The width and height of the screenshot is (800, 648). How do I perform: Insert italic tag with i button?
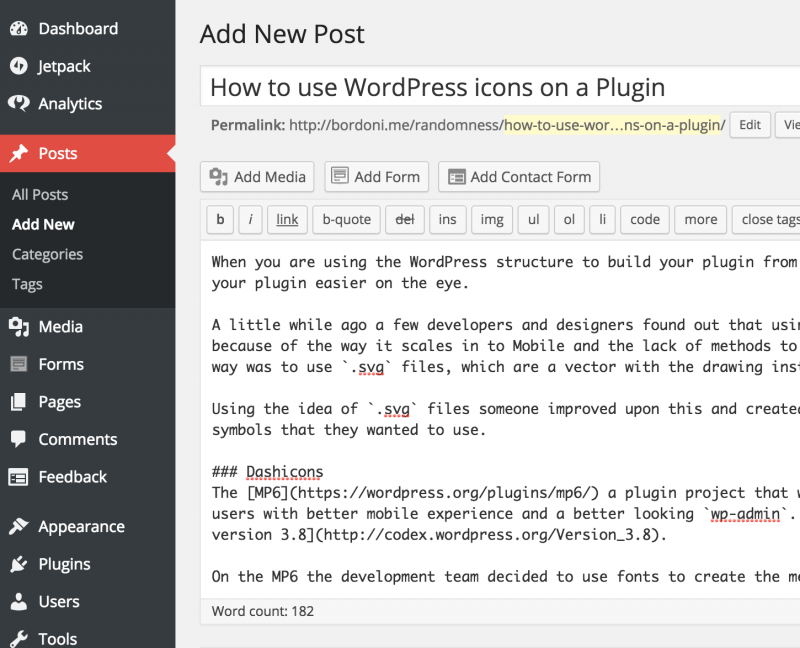(251, 219)
